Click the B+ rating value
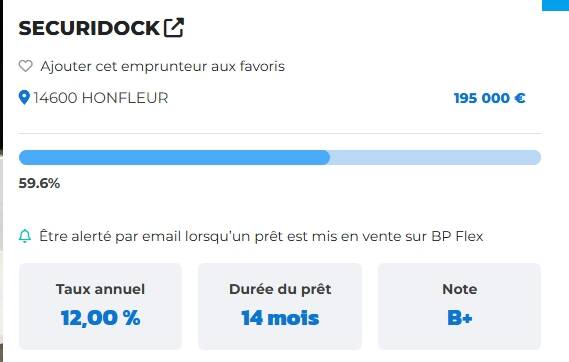The image size is (569, 362). pos(459,318)
